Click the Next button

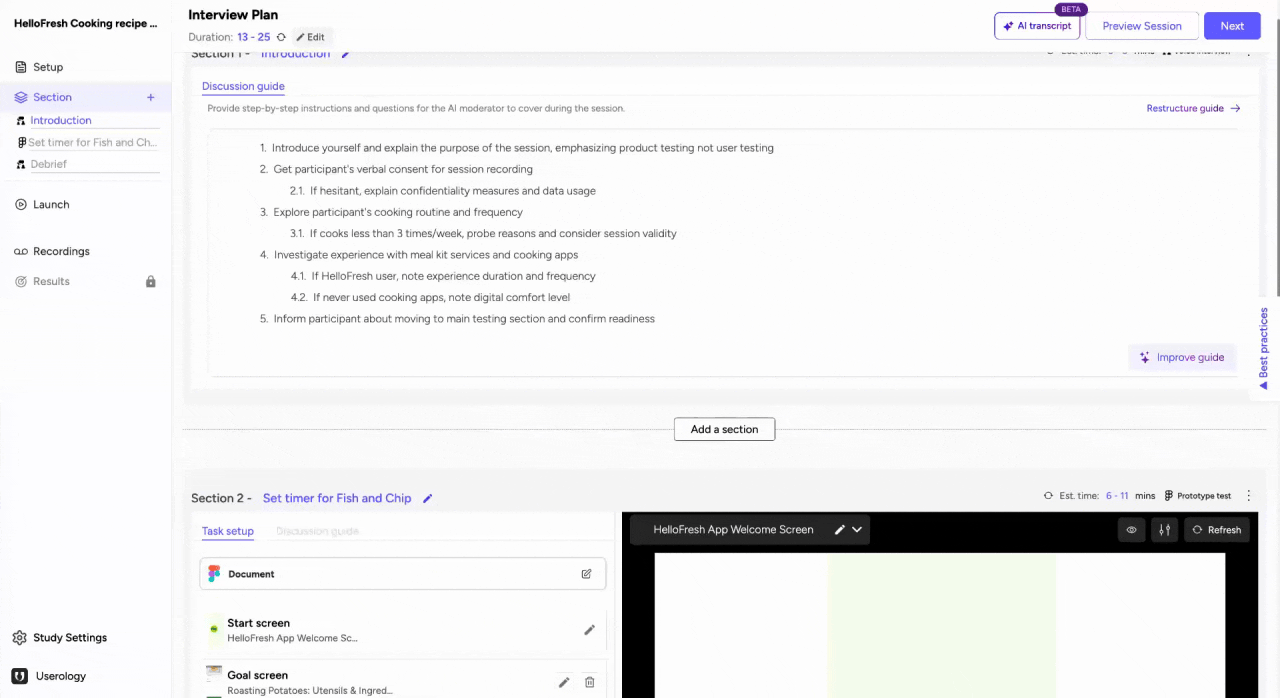(x=1231, y=26)
